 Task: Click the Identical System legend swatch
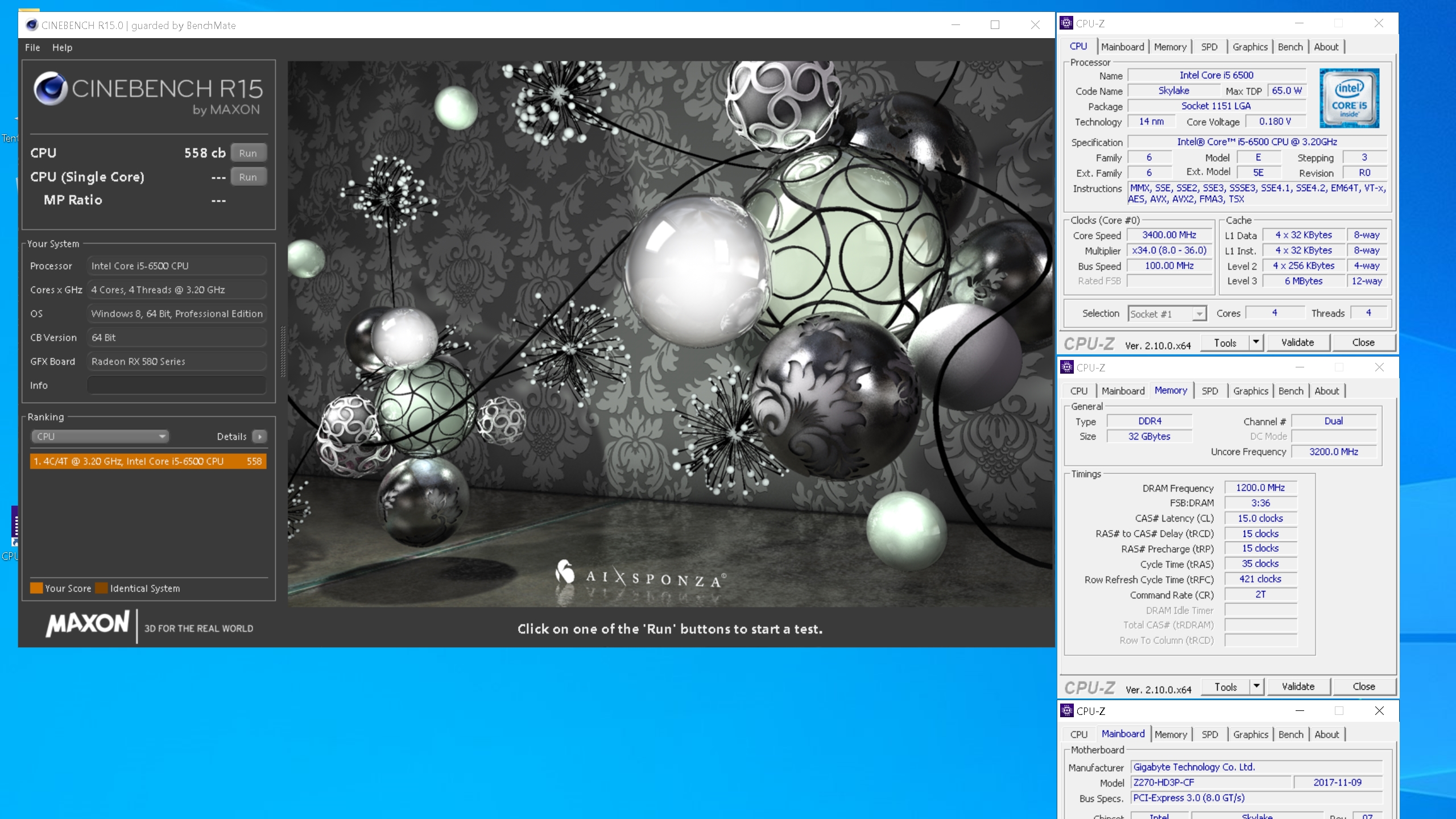102,588
